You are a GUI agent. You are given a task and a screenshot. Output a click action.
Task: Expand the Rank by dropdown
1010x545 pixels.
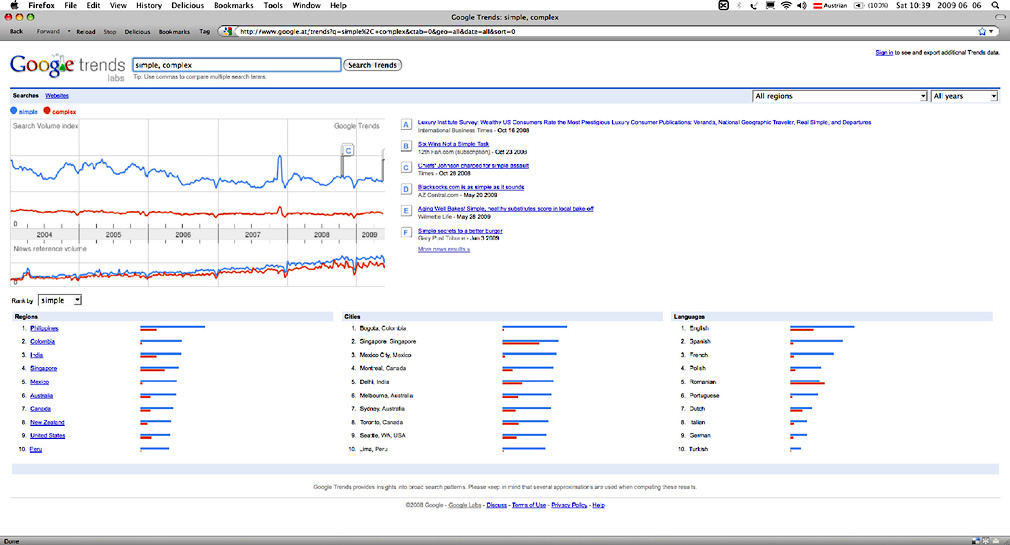(x=60, y=300)
